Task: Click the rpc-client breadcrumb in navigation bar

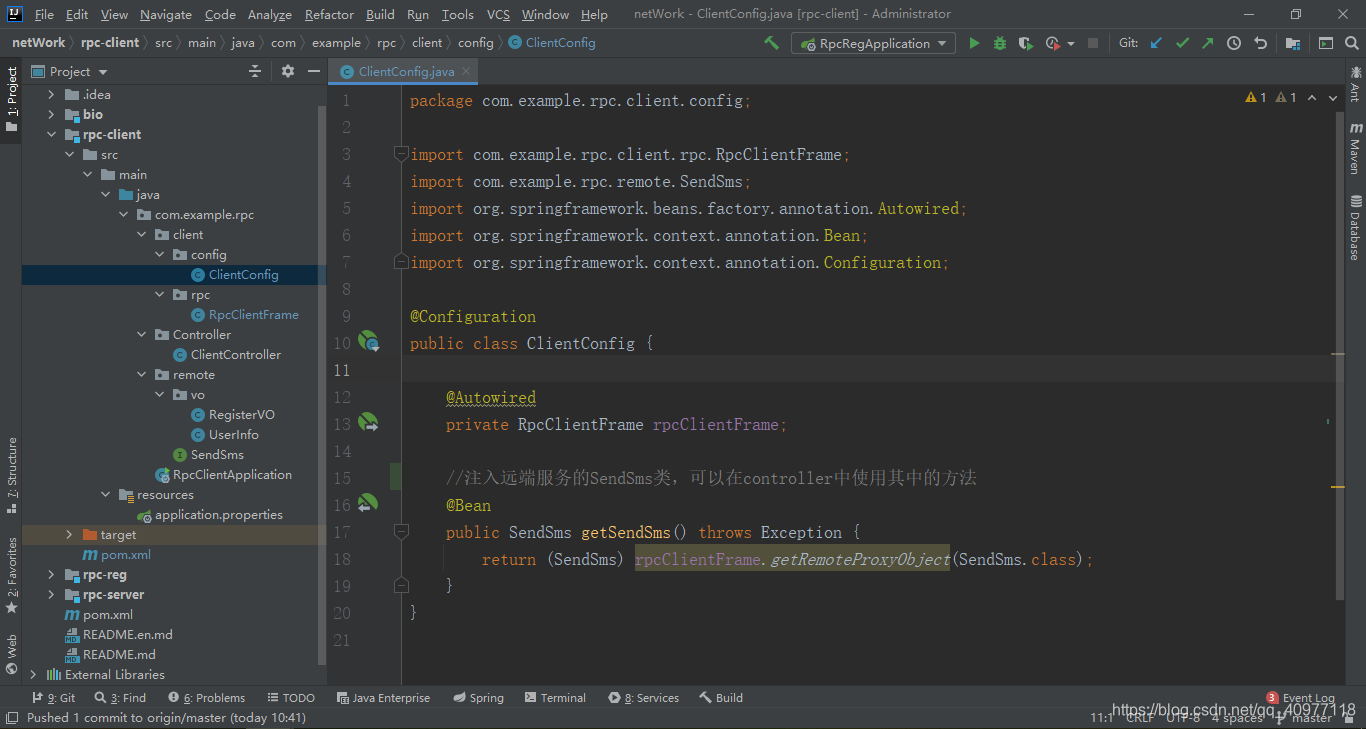Action: pos(111,42)
